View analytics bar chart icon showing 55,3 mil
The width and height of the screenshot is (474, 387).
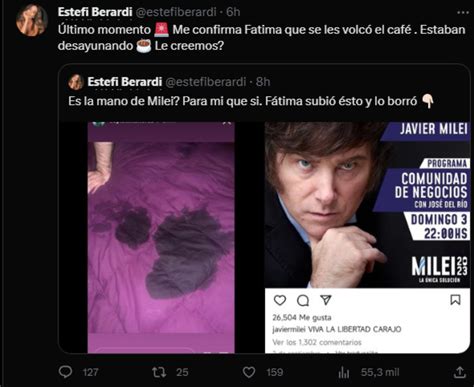pos(344,372)
